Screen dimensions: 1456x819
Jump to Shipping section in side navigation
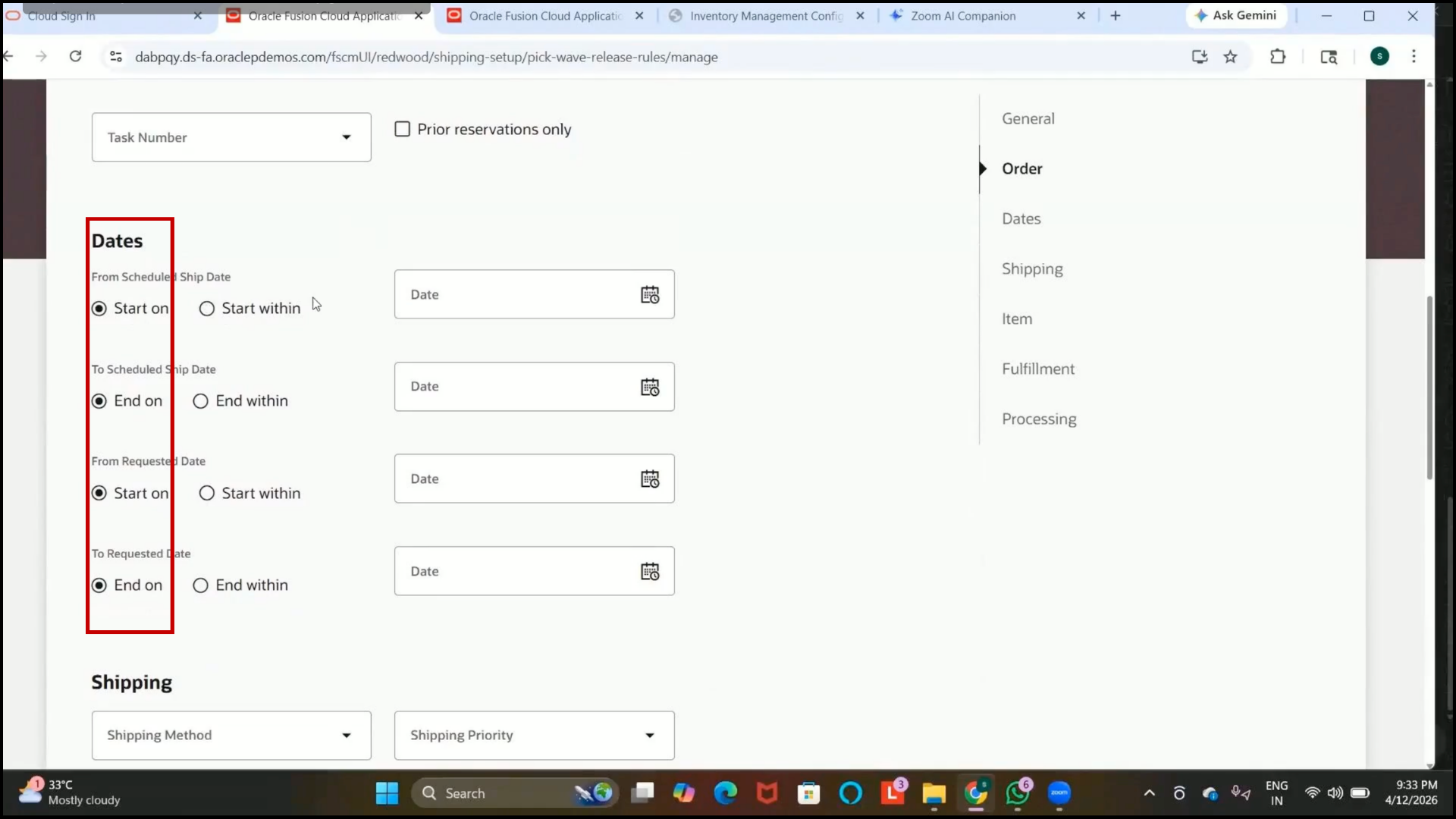[1032, 269]
